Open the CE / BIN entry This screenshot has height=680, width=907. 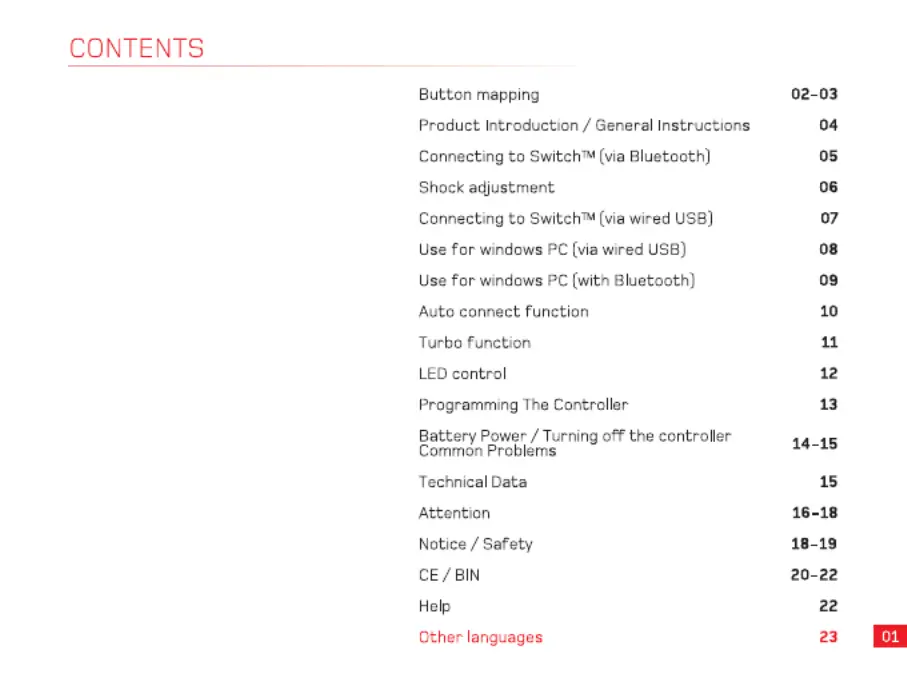(x=449, y=575)
